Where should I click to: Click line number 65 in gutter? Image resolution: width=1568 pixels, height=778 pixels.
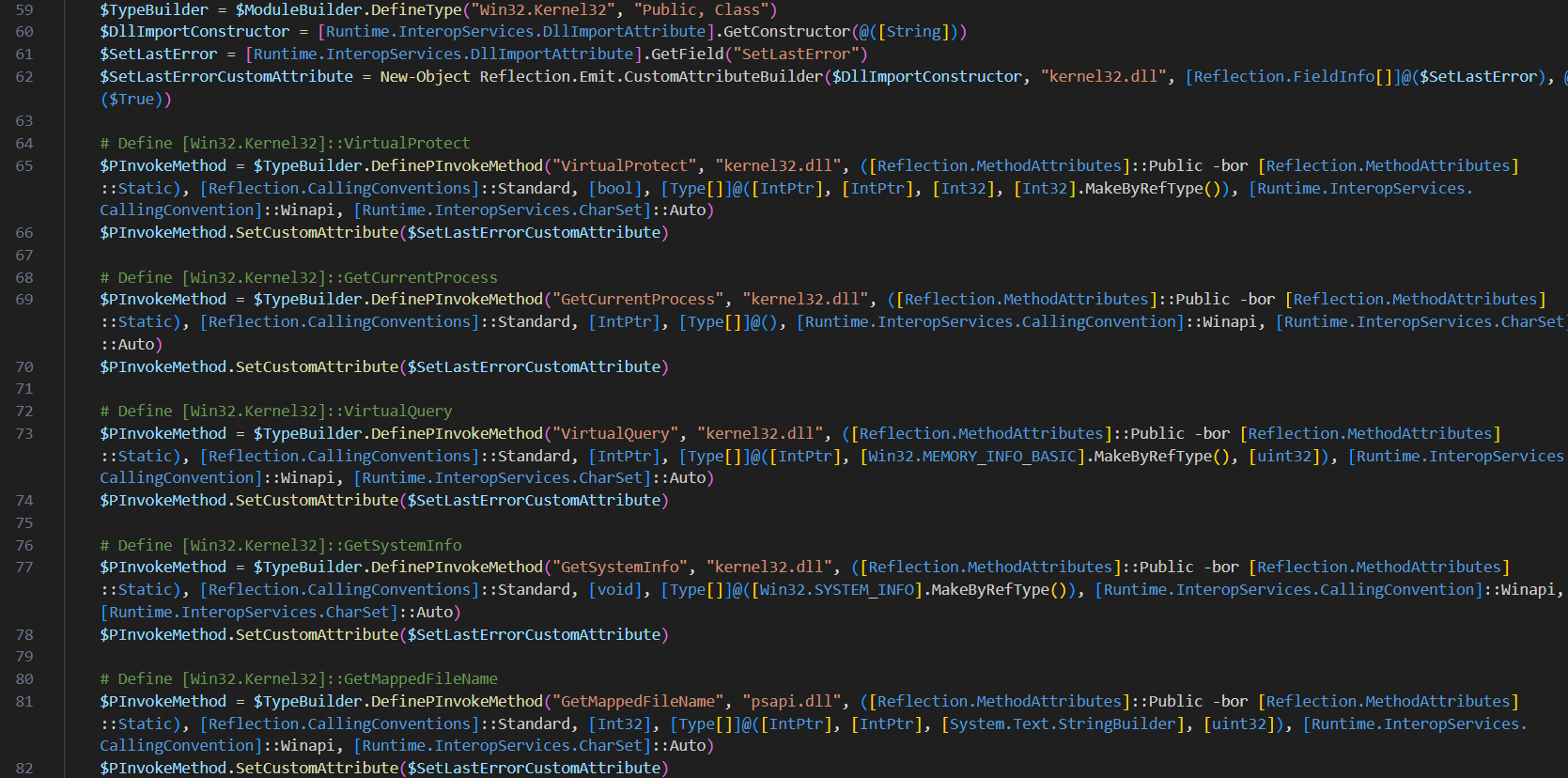point(24,165)
